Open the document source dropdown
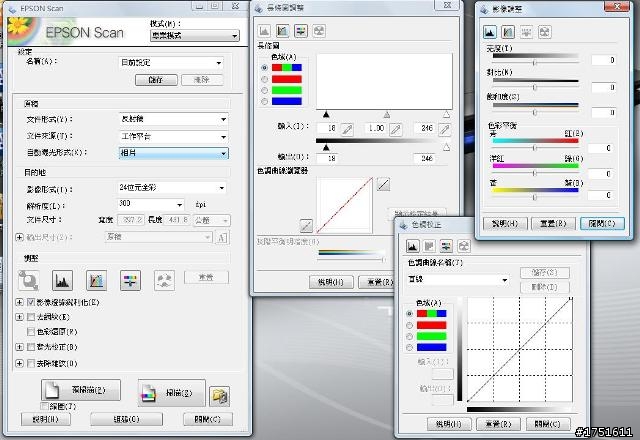Image resolution: width=640 pixels, height=440 pixels. pyautogui.click(x=173, y=137)
